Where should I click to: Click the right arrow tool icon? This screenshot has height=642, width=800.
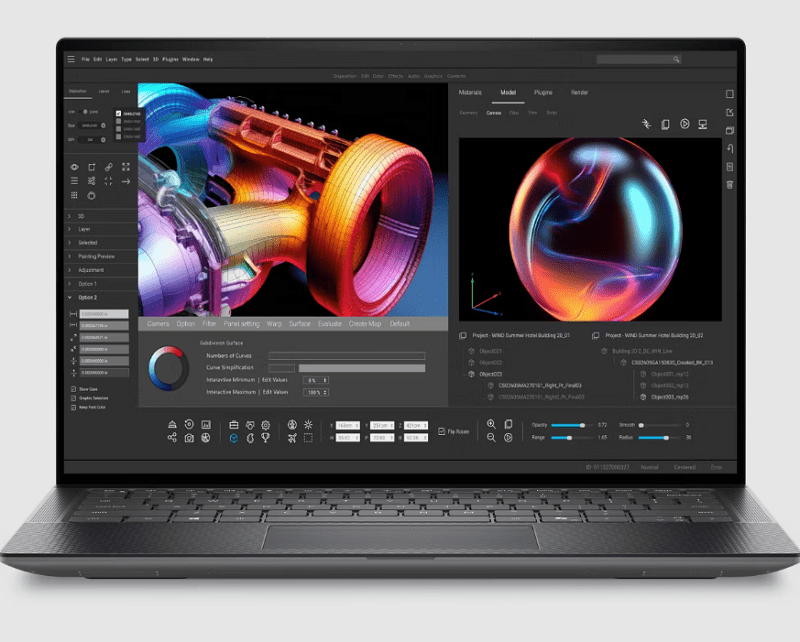[126, 181]
